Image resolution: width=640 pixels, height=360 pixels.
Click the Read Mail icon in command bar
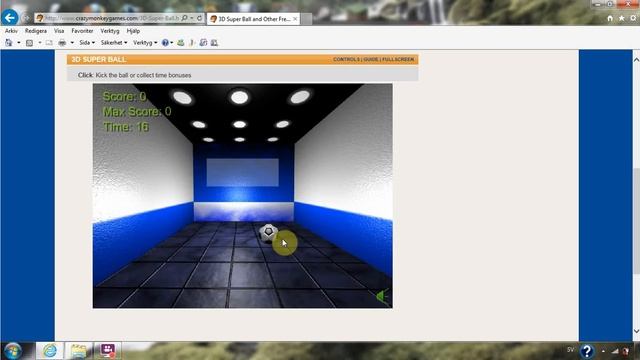click(x=49, y=42)
